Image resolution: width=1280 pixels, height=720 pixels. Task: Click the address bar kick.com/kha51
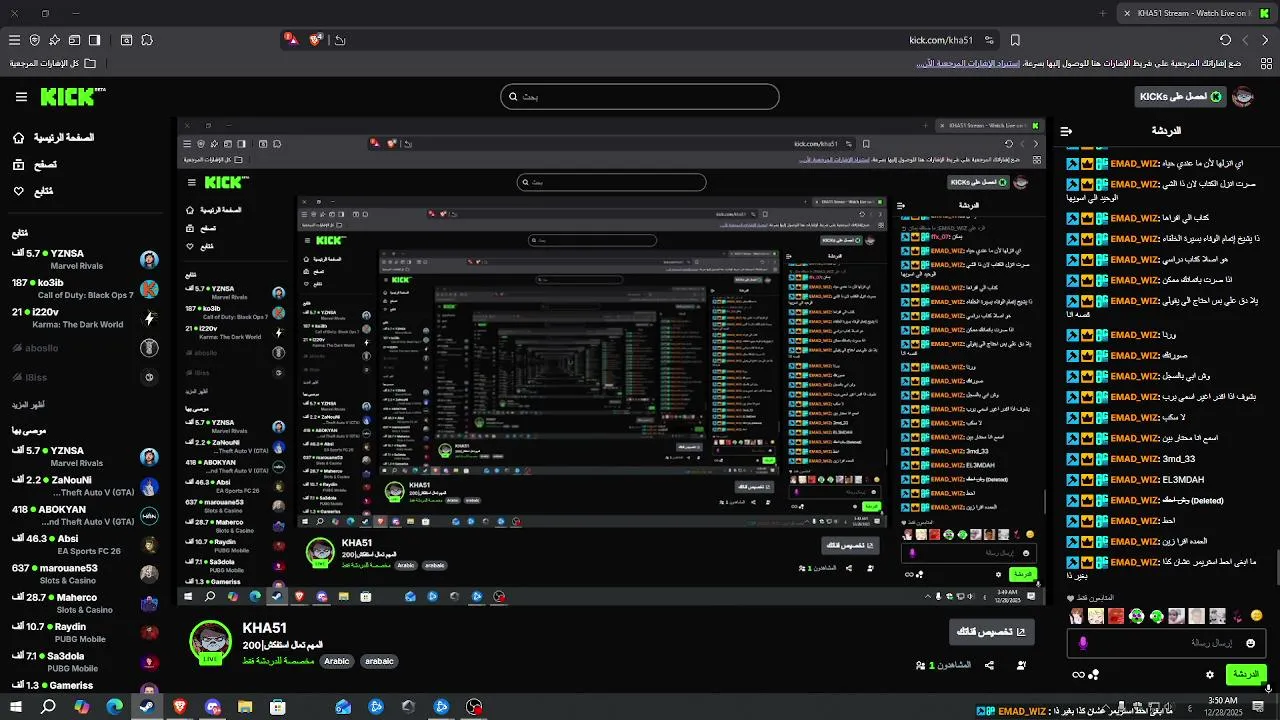pyautogui.click(x=941, y=40)
